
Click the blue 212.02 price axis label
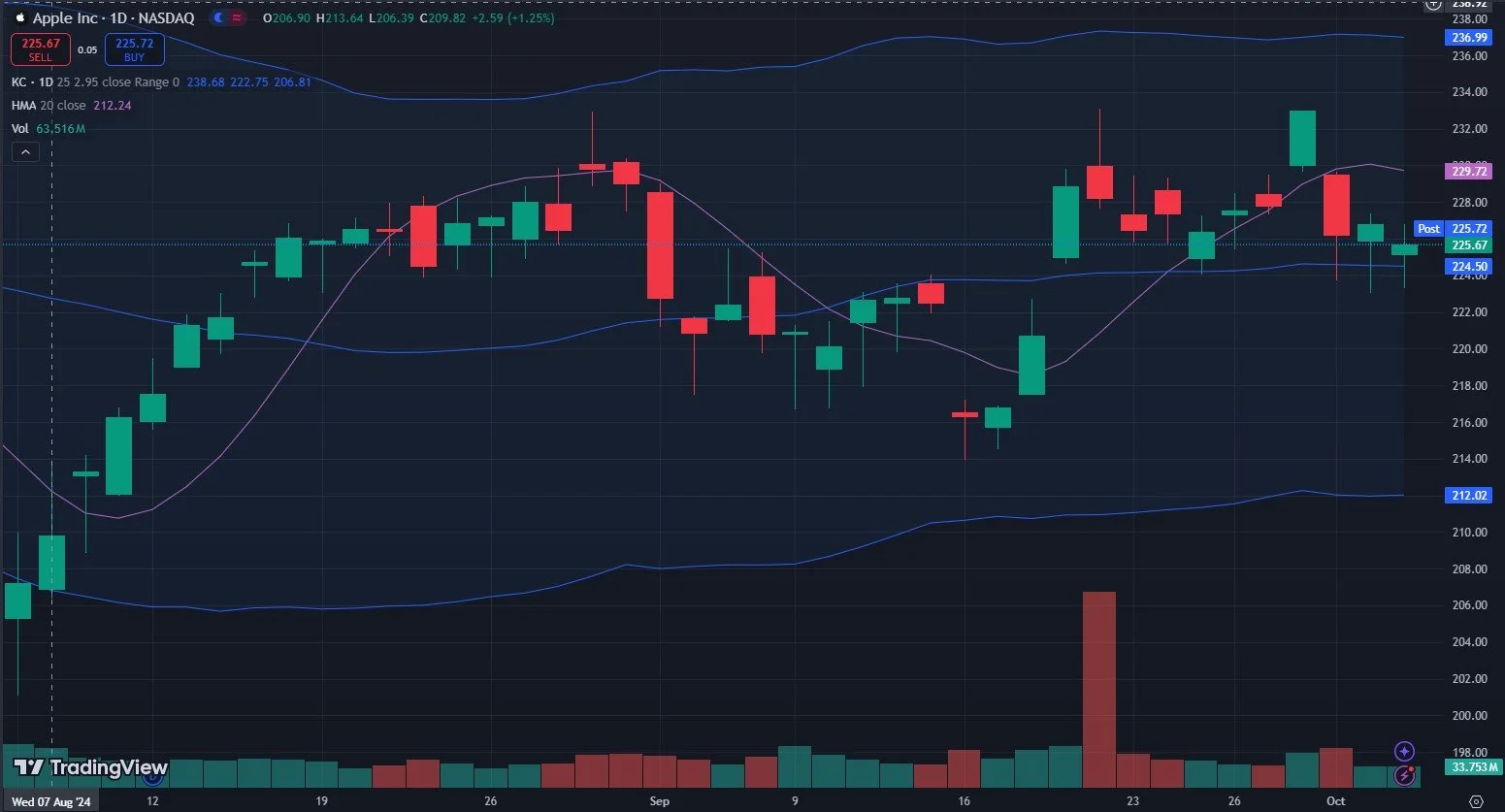pos(1468,496)
